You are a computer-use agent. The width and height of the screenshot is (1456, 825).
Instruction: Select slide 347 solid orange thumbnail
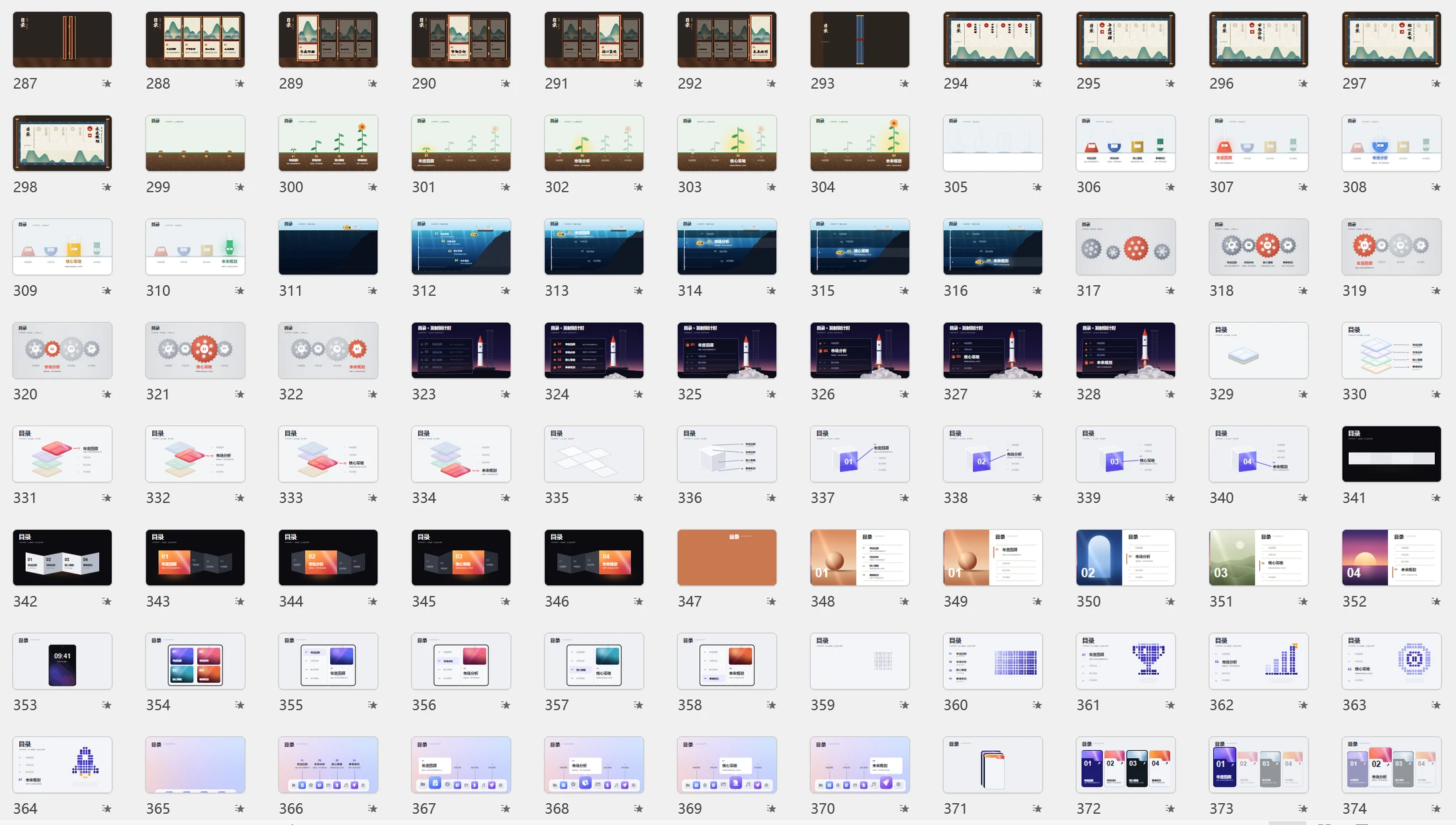pos(727,558)
